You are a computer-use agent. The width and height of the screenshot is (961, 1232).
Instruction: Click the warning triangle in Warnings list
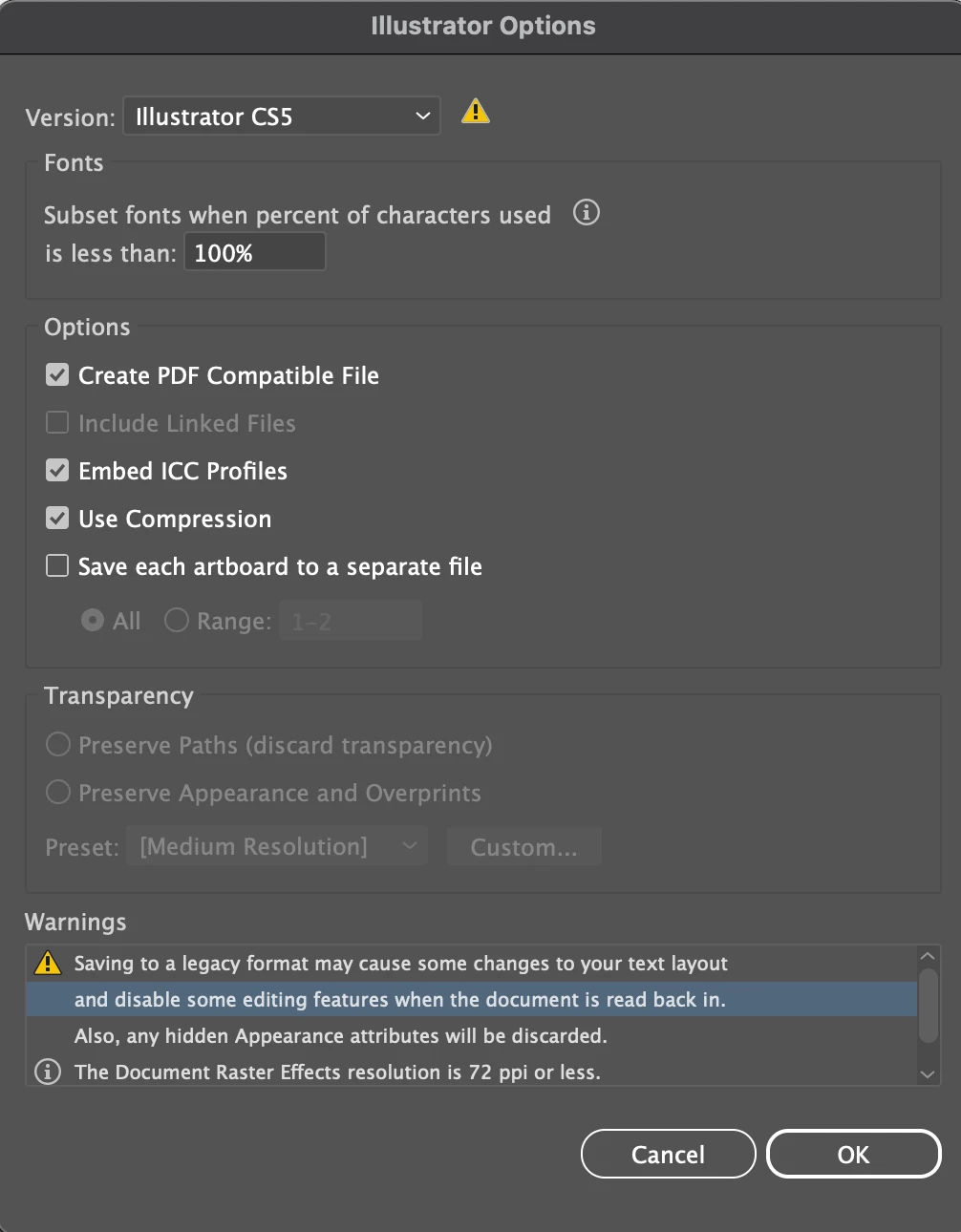tap(48, 964)
